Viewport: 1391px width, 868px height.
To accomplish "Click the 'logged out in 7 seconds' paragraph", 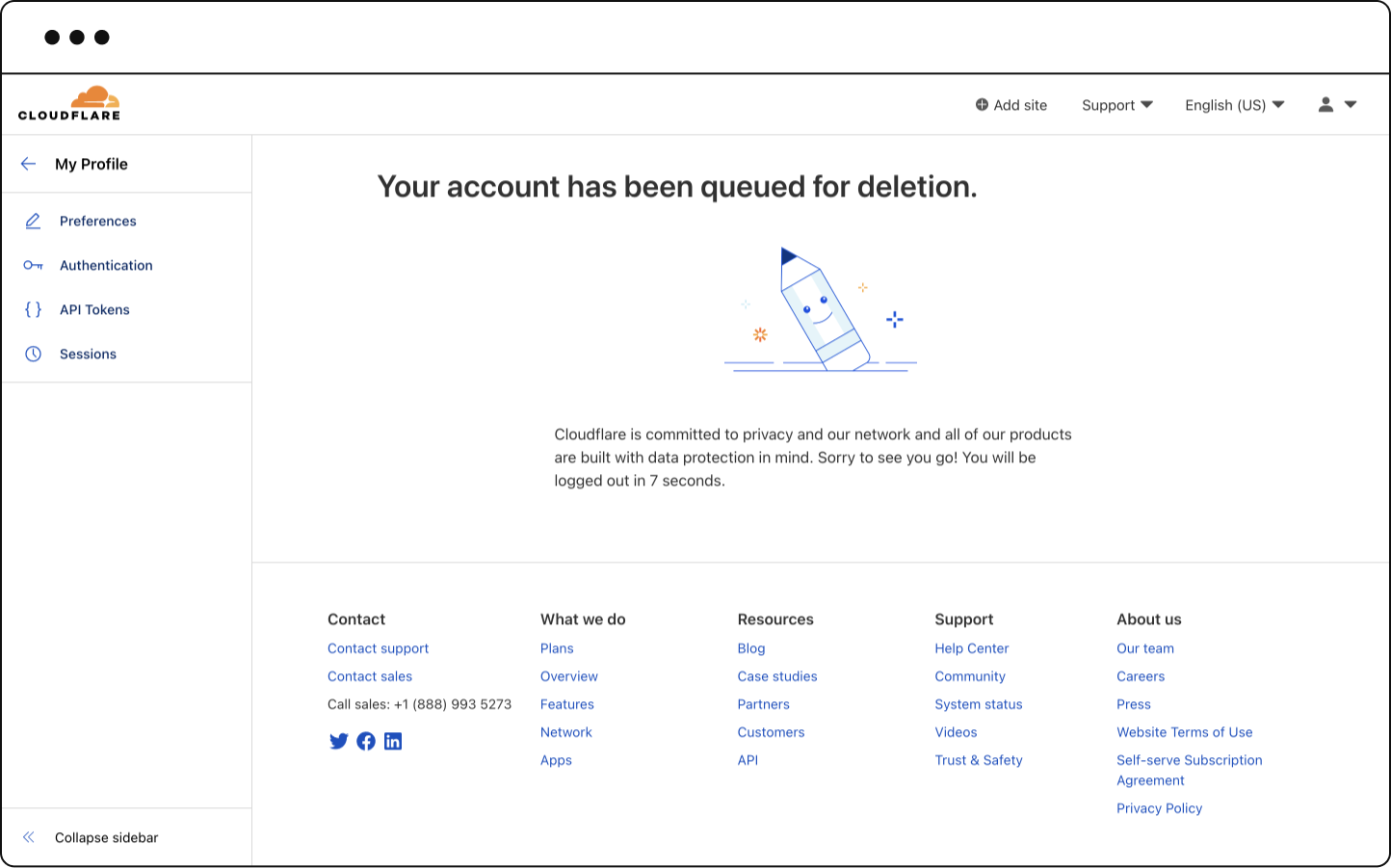I will (813, 458).
